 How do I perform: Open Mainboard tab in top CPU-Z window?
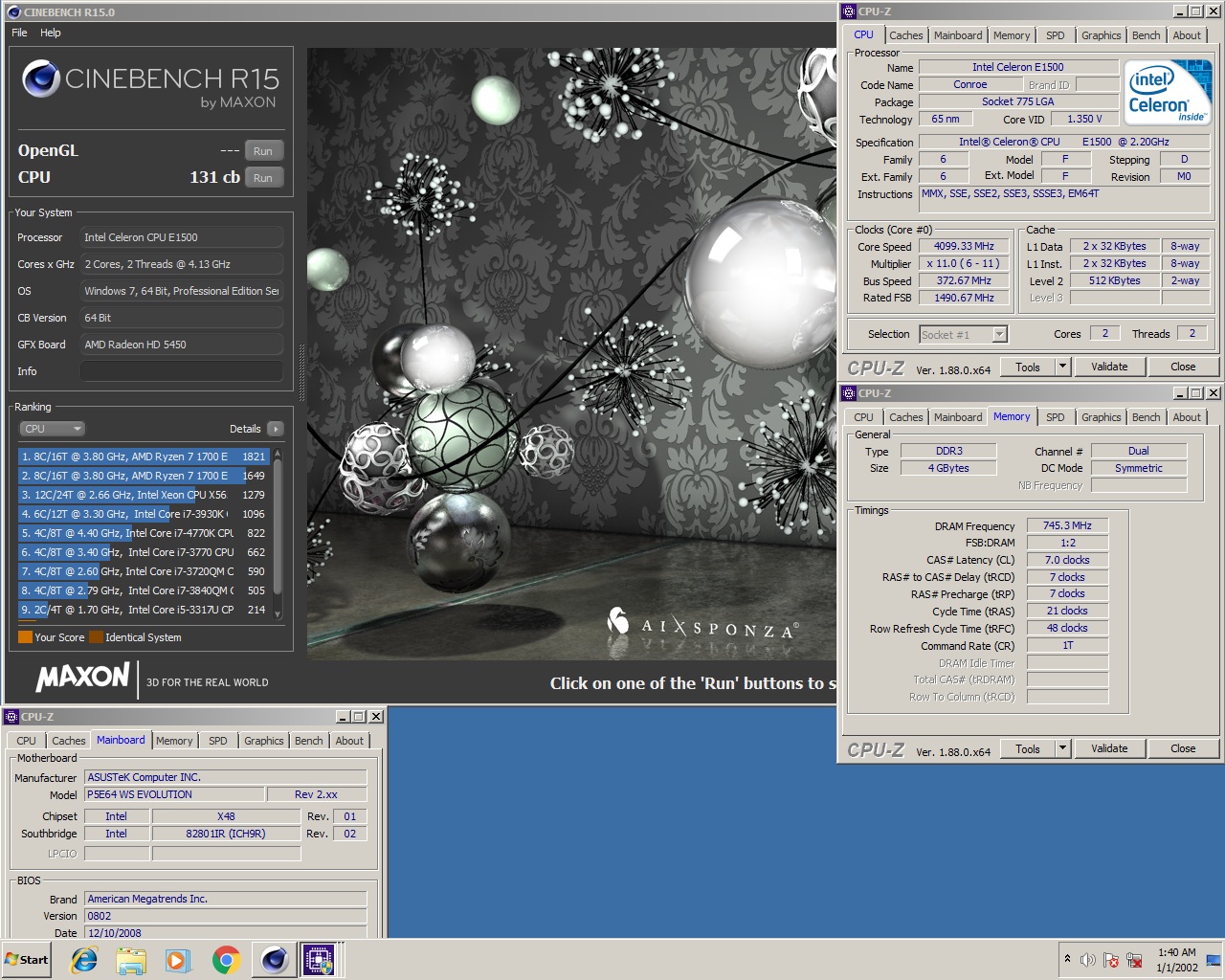click(958, 35)
